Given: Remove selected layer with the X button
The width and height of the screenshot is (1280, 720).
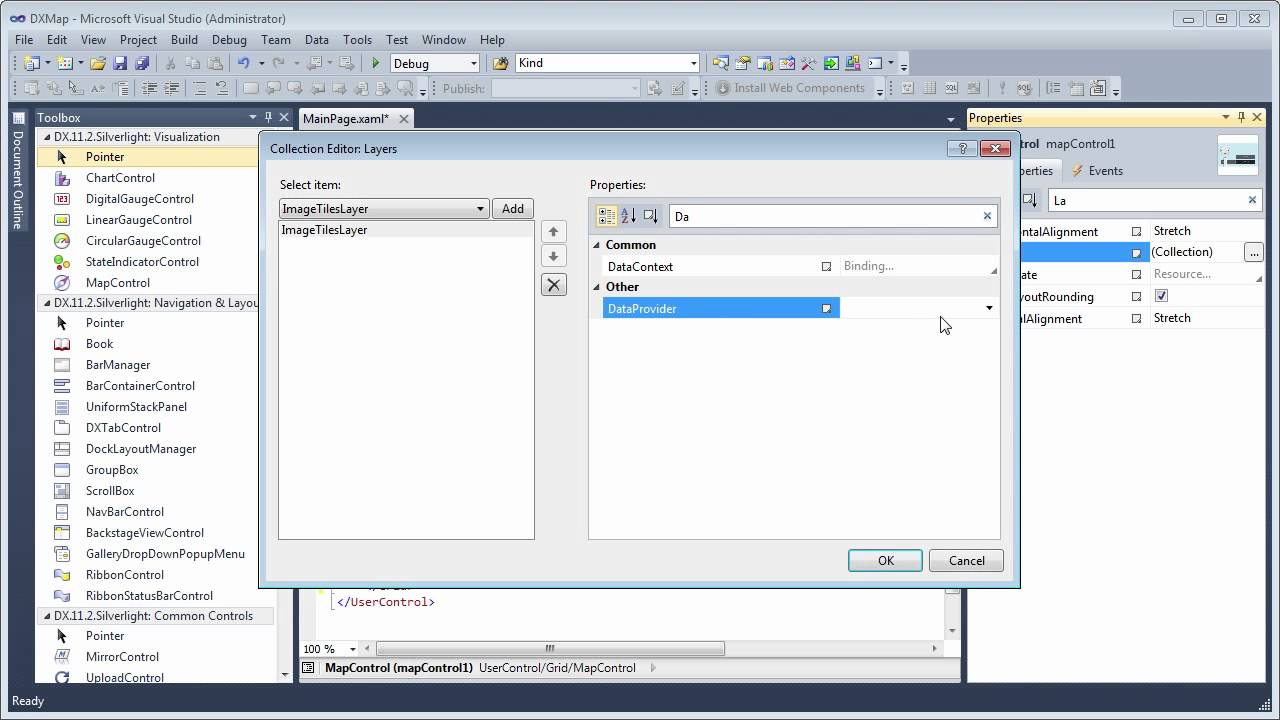Looking at the screenshot, I should click(553, 285).
